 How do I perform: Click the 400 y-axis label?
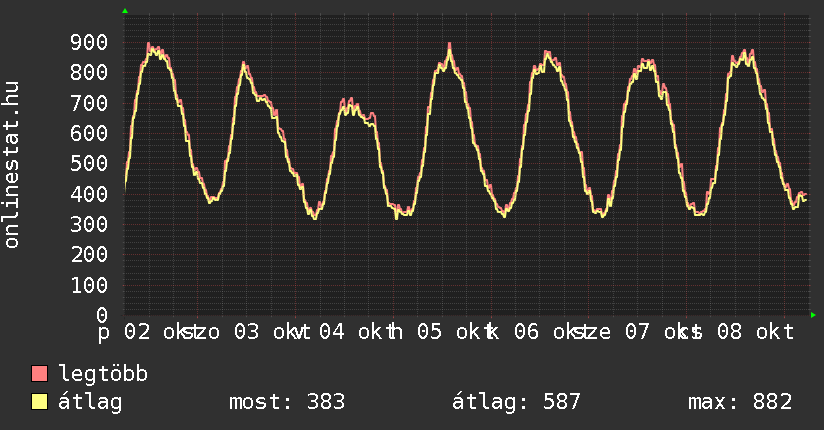click(x=89, y=194)
